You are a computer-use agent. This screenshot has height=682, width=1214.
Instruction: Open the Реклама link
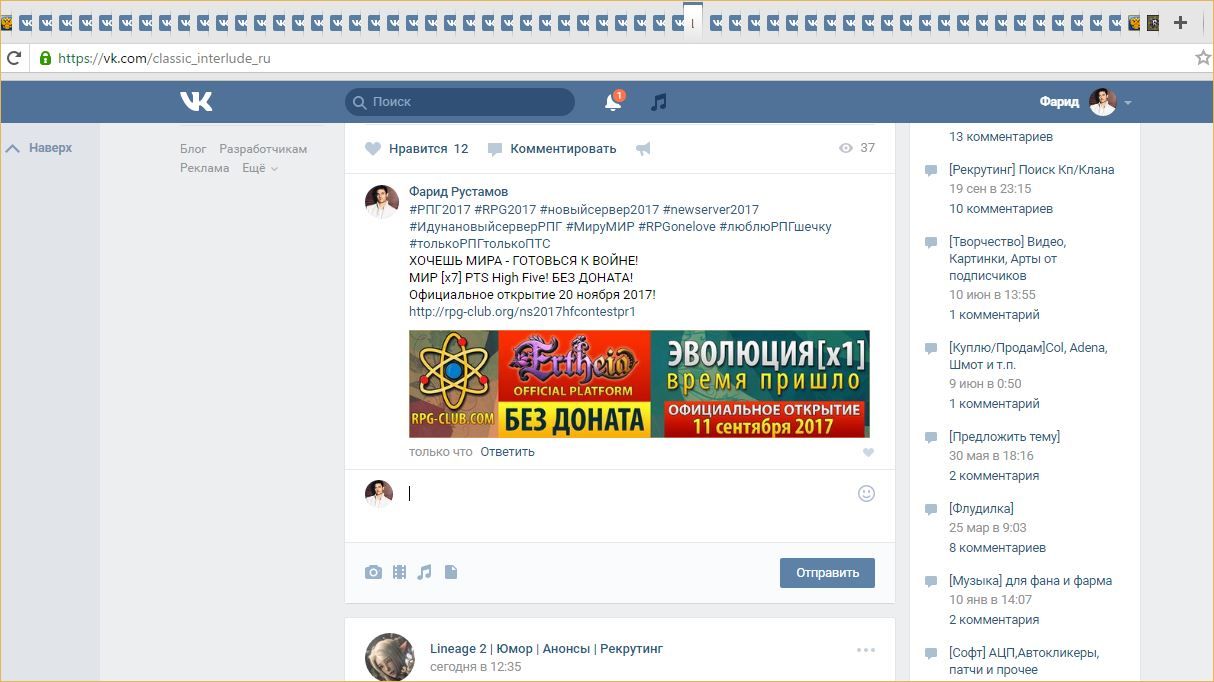pos(205,168)
